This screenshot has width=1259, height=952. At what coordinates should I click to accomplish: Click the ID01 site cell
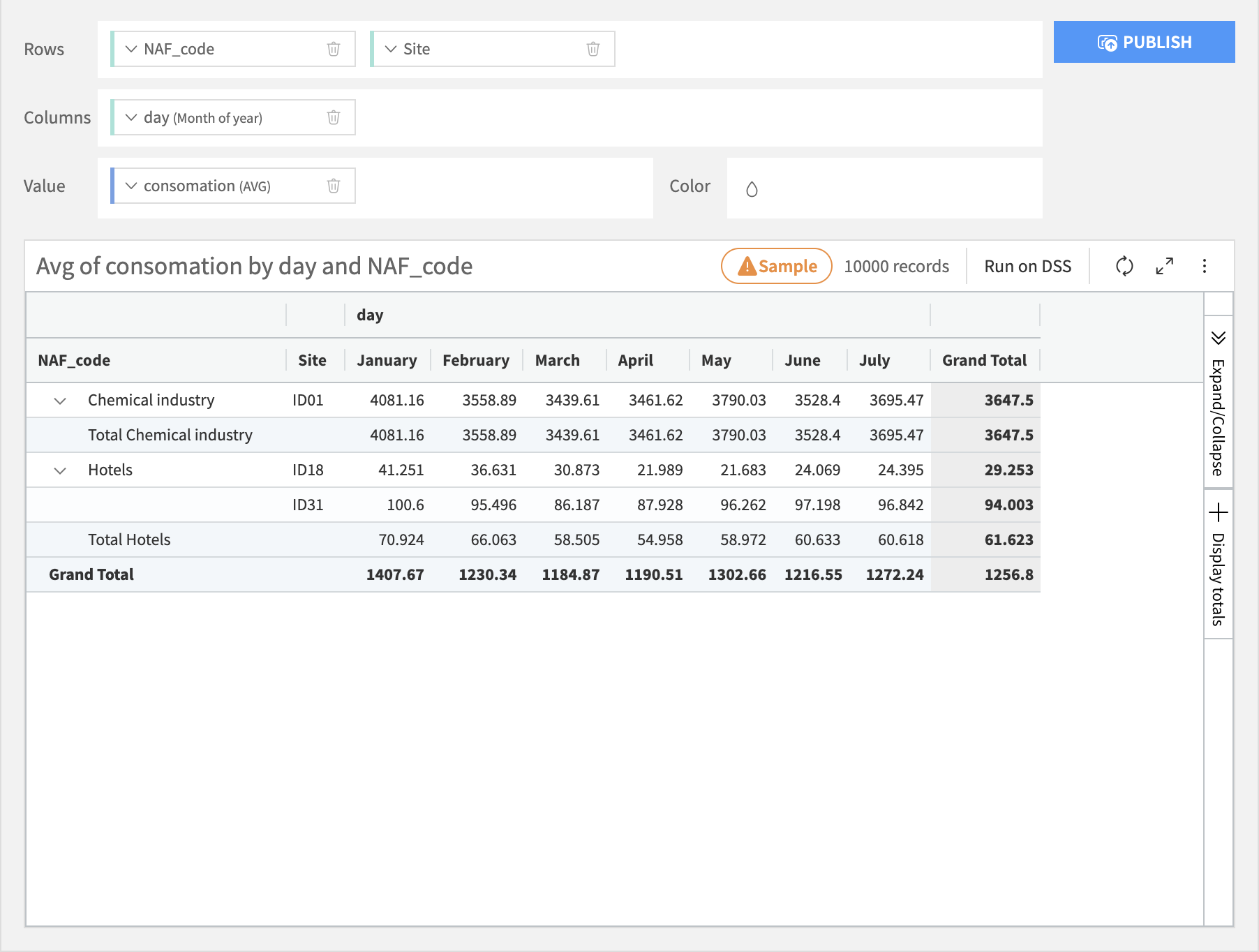(x=308, y=400)
